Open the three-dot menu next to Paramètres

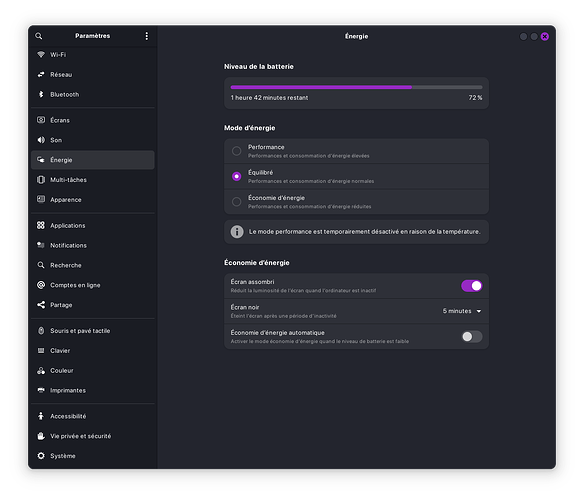point(146,36)
